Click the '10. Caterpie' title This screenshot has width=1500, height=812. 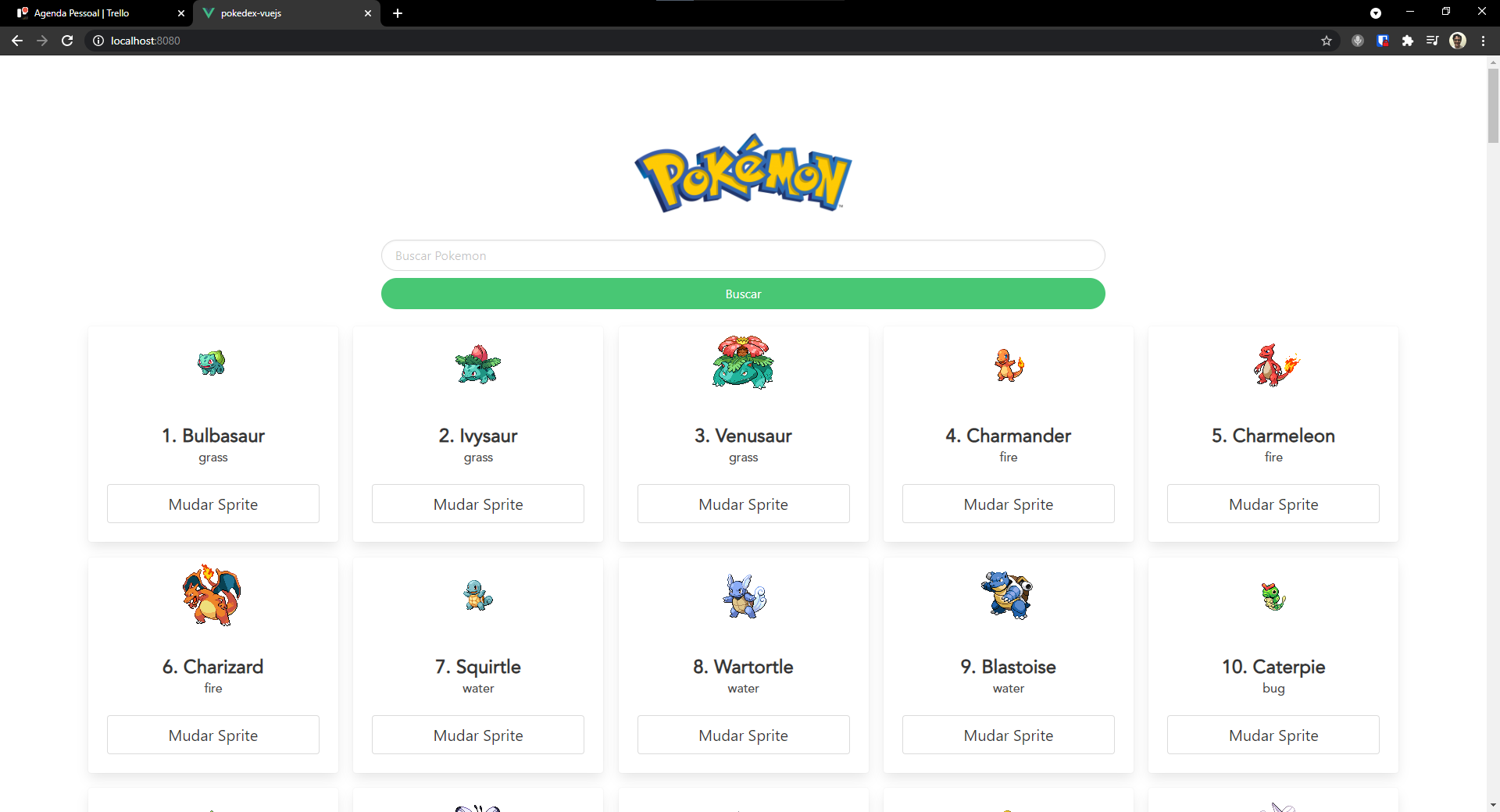coord(1273,667)
